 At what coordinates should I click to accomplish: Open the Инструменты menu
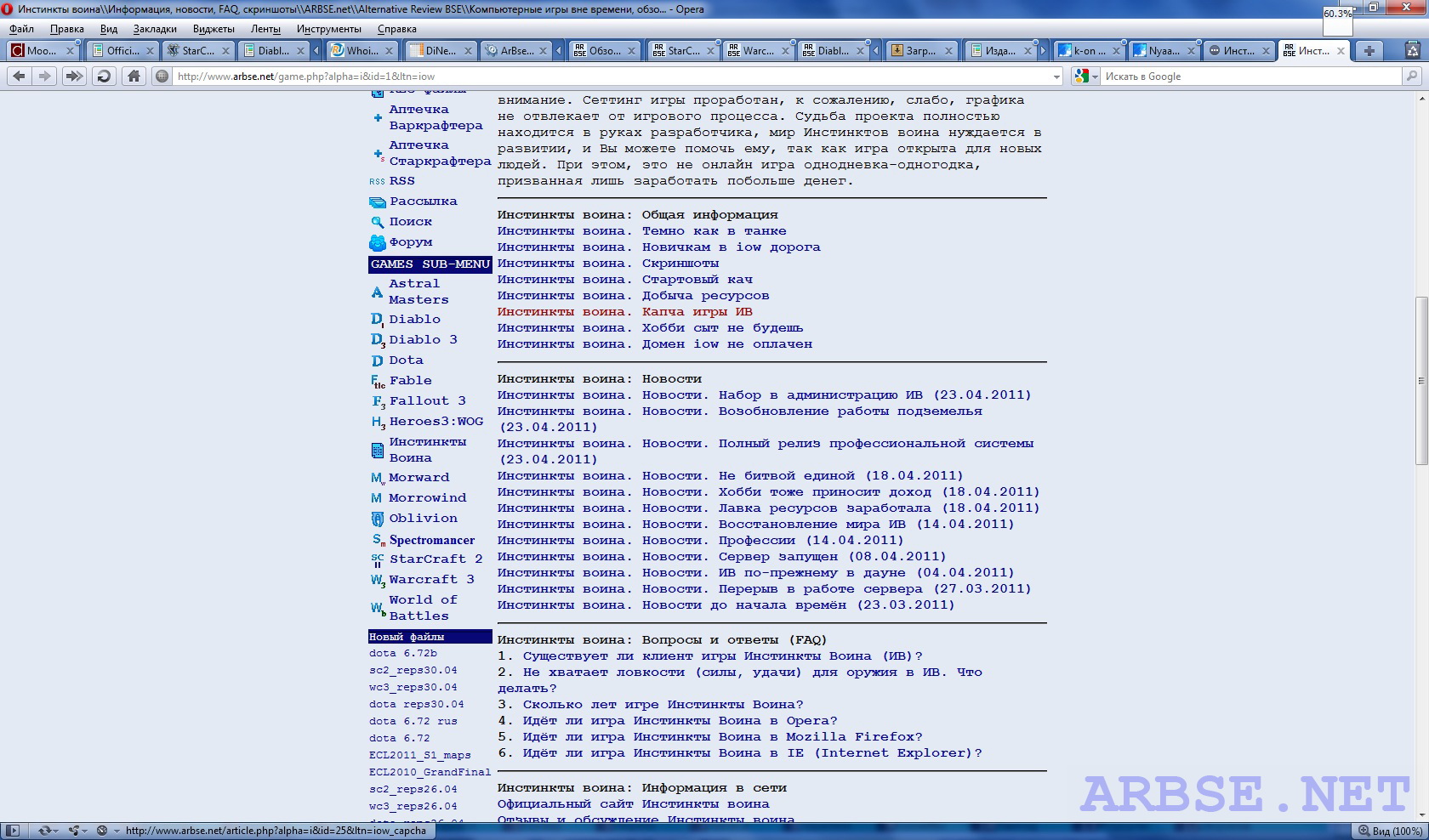[x=329, y=29]
